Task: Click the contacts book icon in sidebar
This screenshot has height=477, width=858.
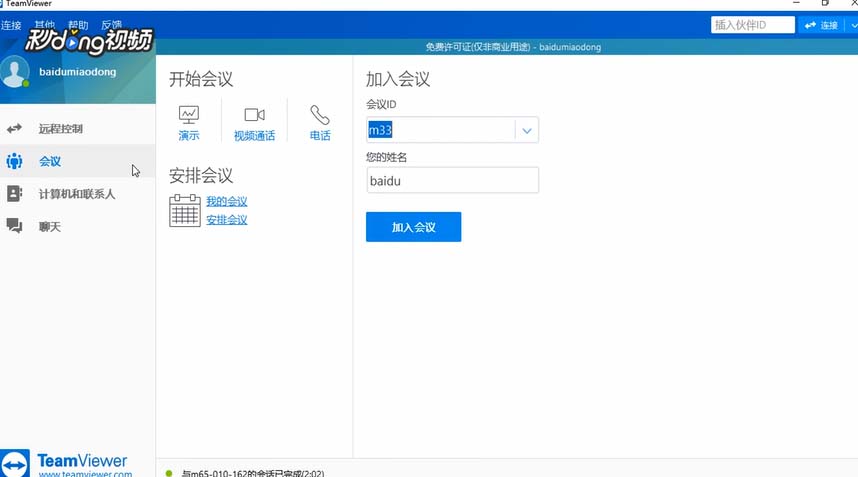Action: click(x=14, y=194)
